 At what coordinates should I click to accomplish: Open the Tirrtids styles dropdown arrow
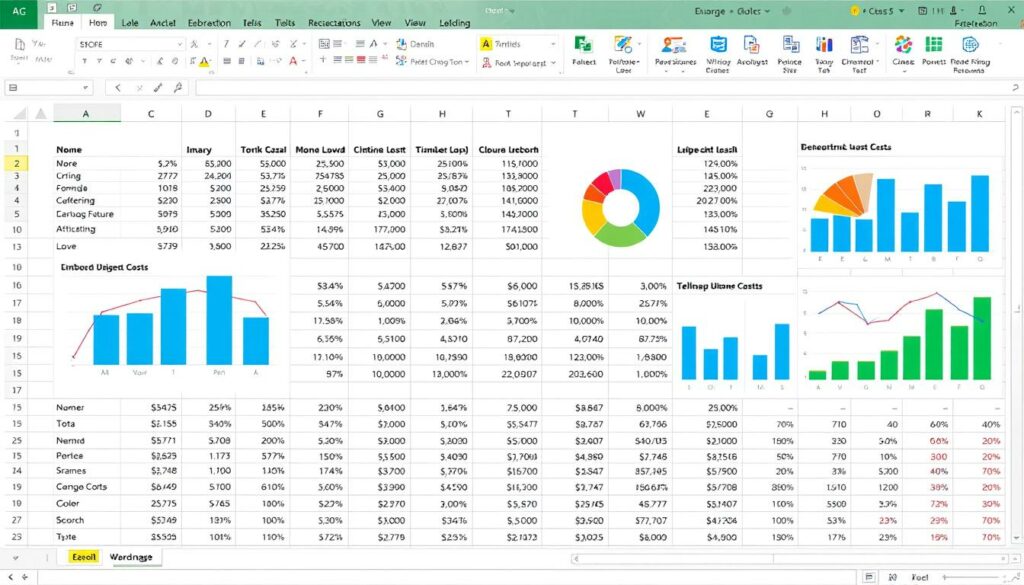(552, 44)
